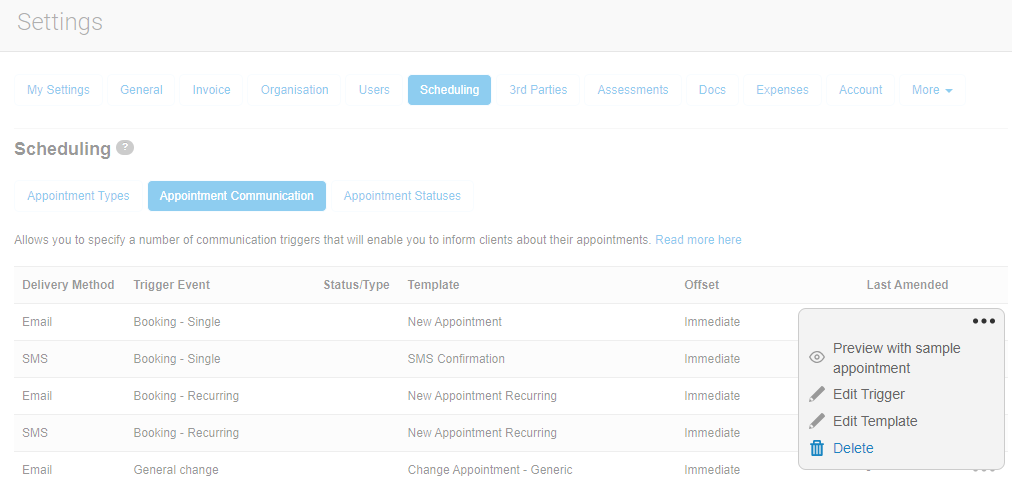1012x479 pixels.
Task: Choose Preview with sample appointment
Action: click(x=896, y=358)
